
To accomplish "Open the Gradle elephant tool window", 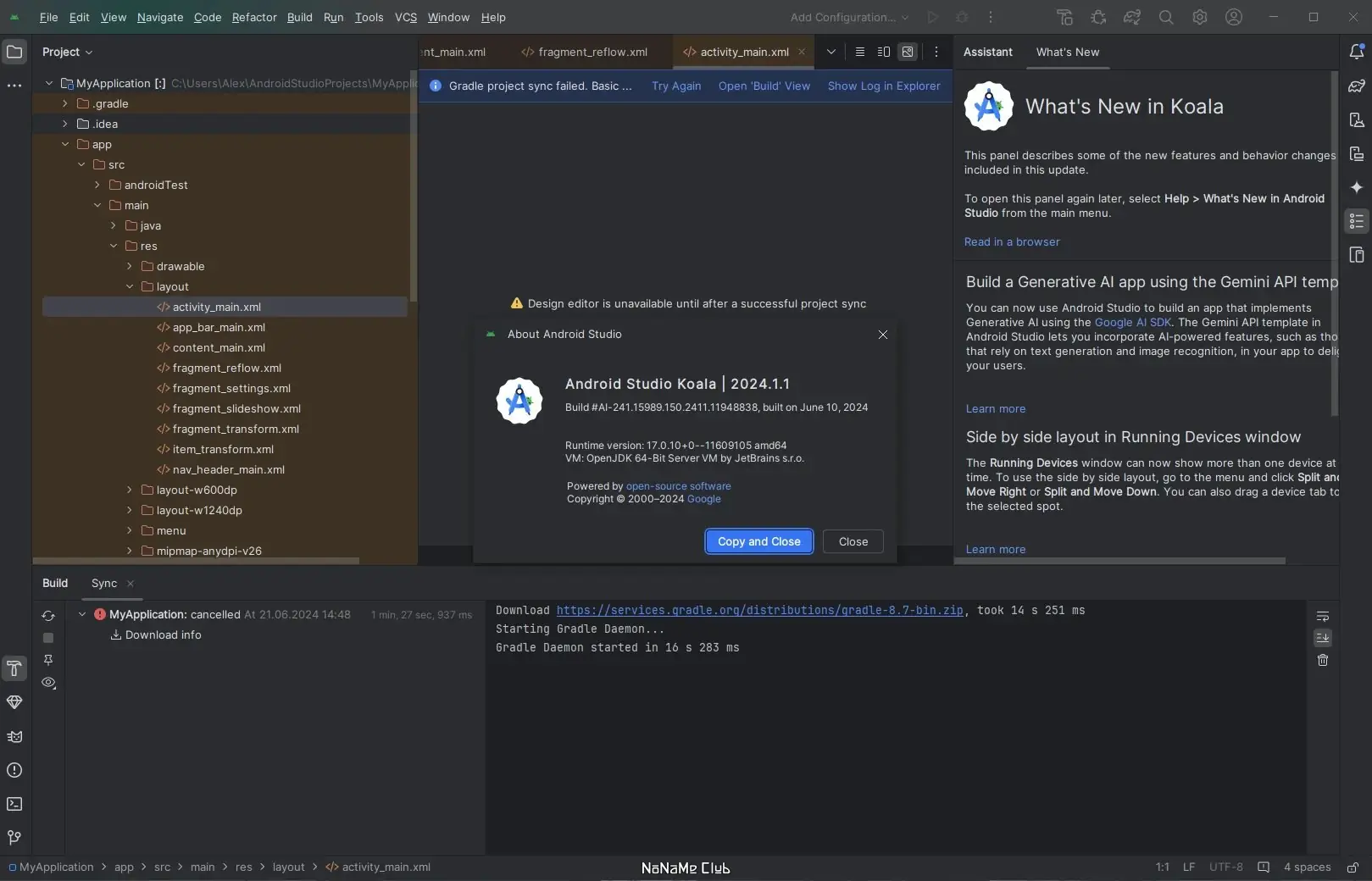I will tap(1357, 86).
